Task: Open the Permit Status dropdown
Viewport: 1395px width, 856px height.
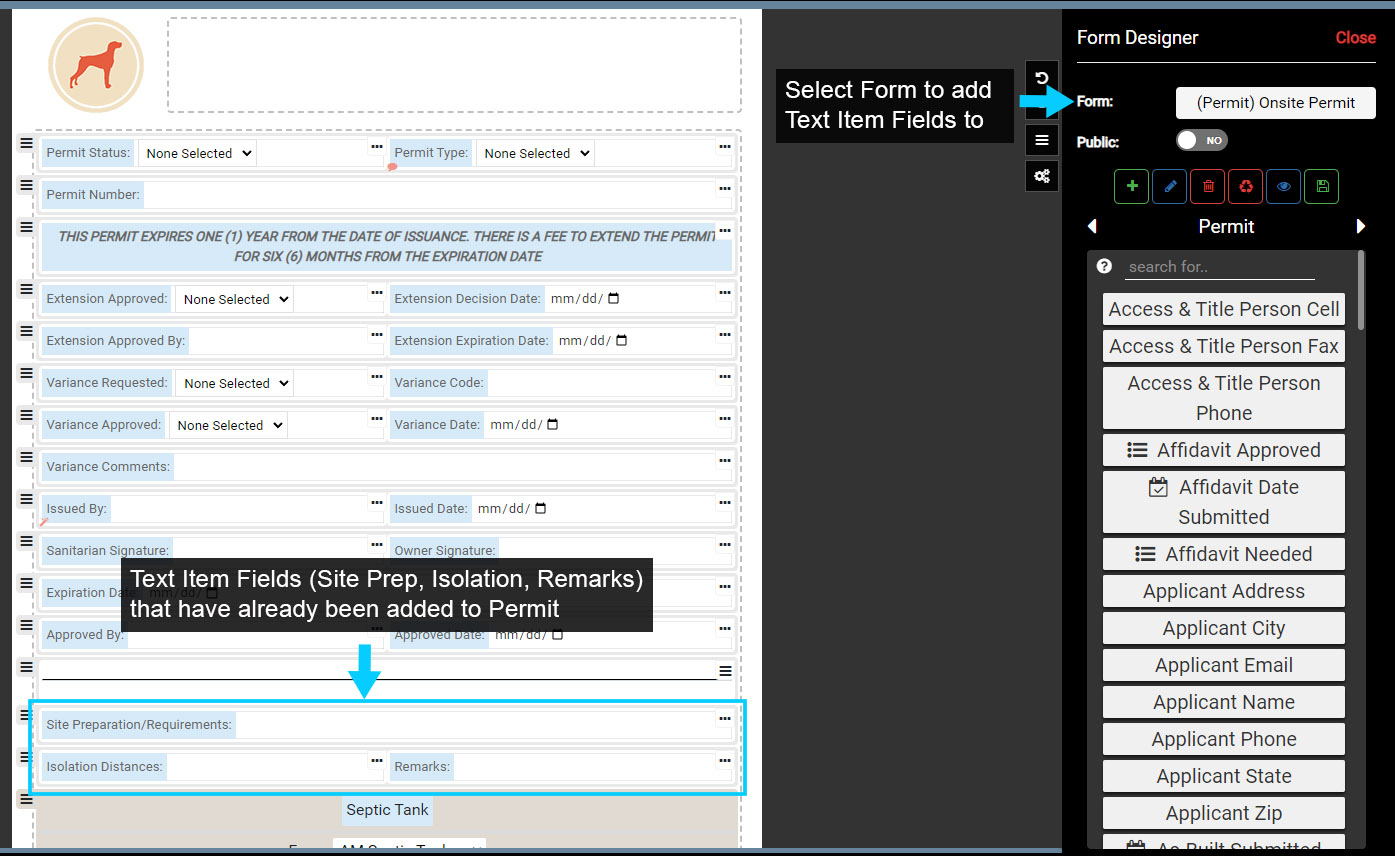Action: click(197, 153)
